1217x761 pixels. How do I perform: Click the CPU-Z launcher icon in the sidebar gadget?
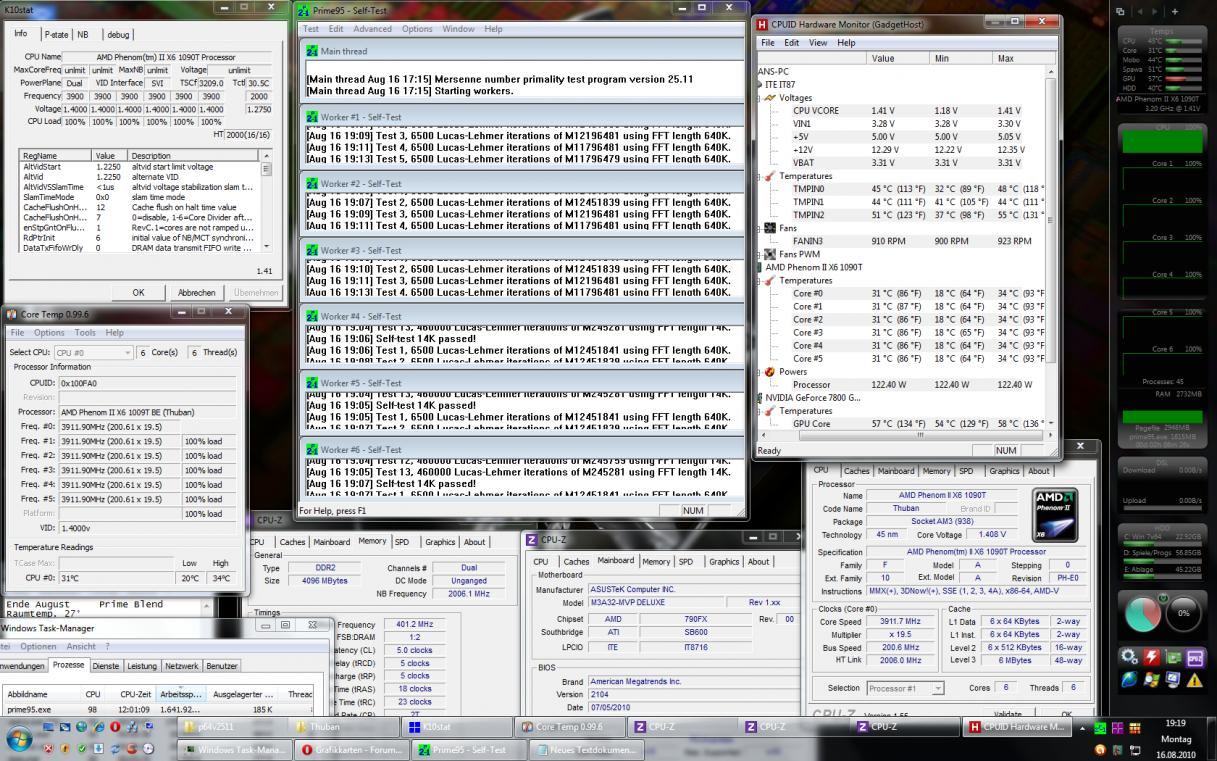[x=1195, y=657]
